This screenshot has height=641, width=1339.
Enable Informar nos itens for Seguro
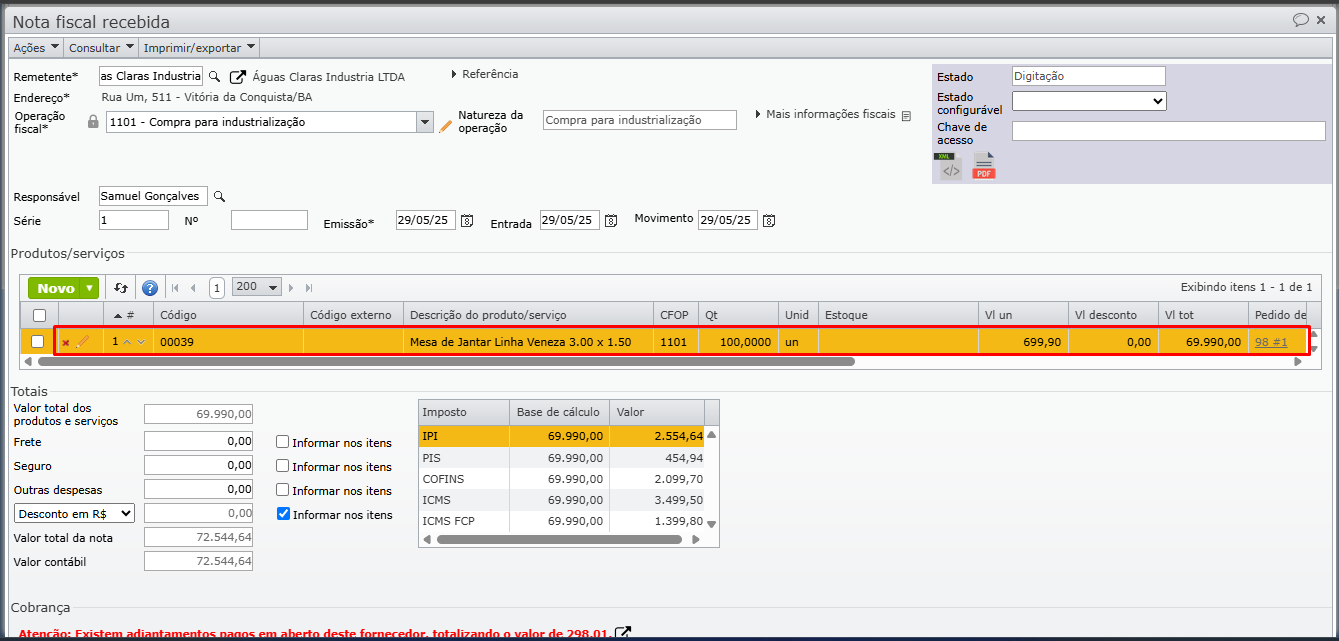coord(283,466)
